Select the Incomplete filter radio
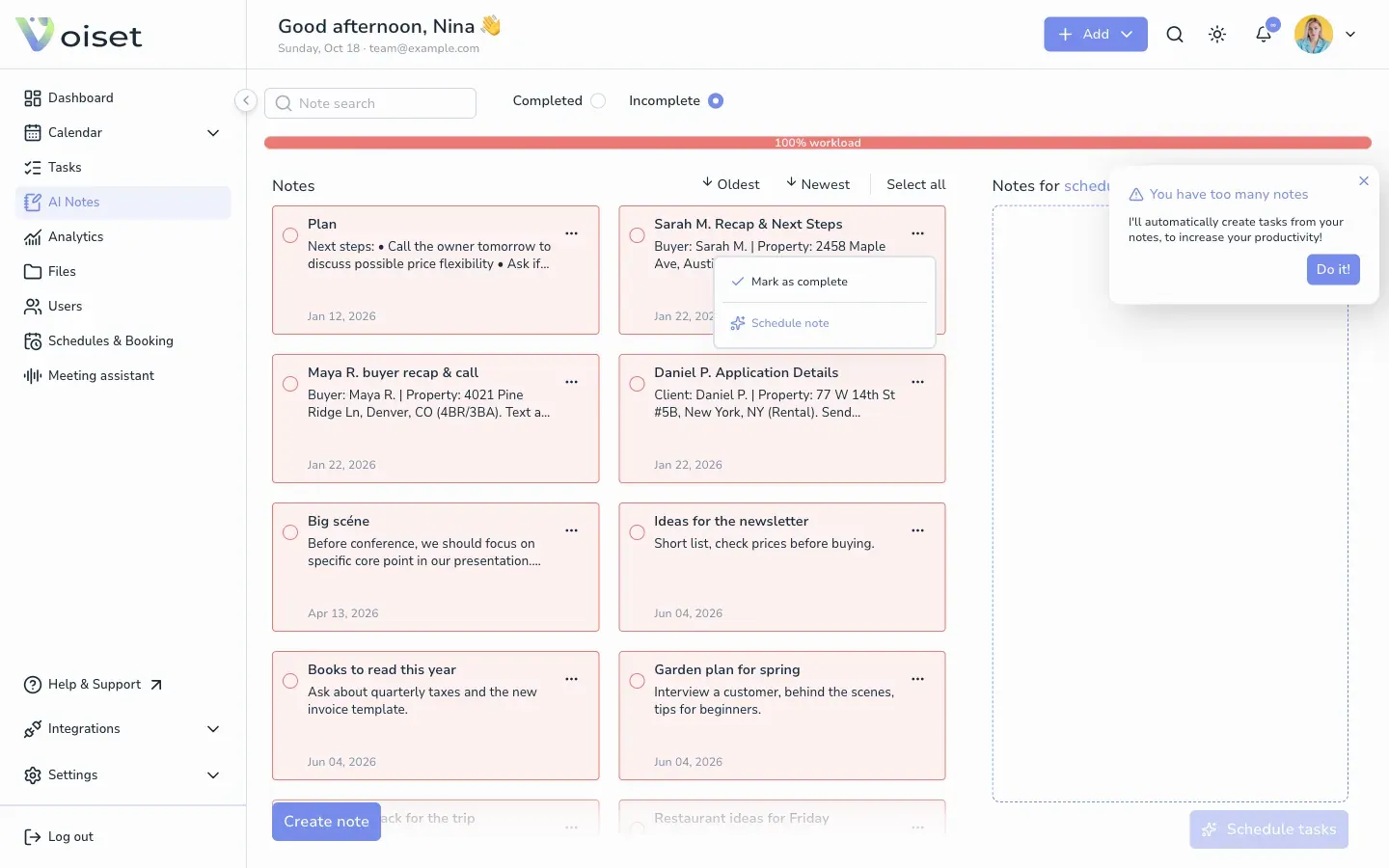Screen dimensions: 1389x868 tap(716, 100)
